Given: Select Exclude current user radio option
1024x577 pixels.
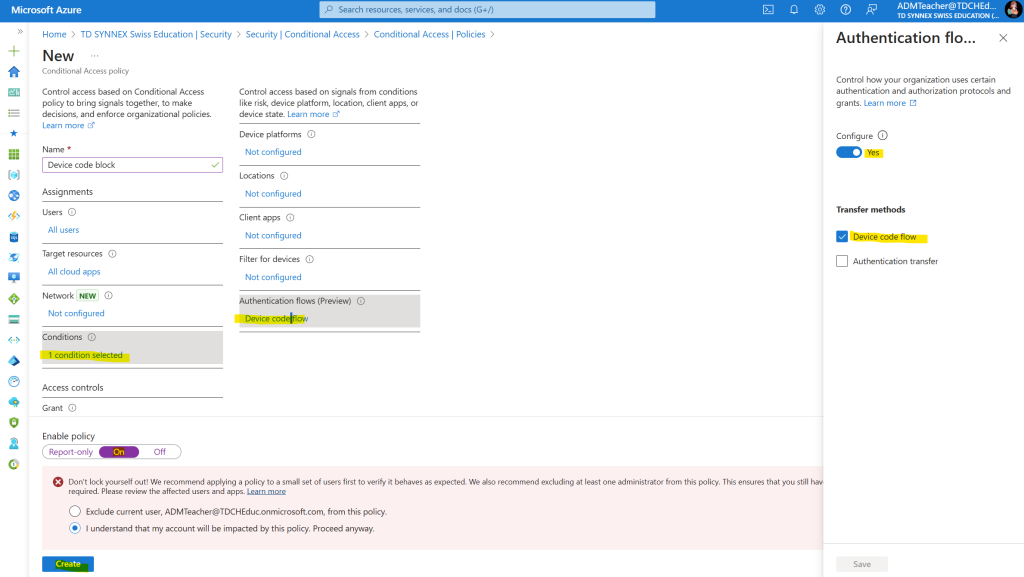Looking at the screenshot, I should coord(75,511).
